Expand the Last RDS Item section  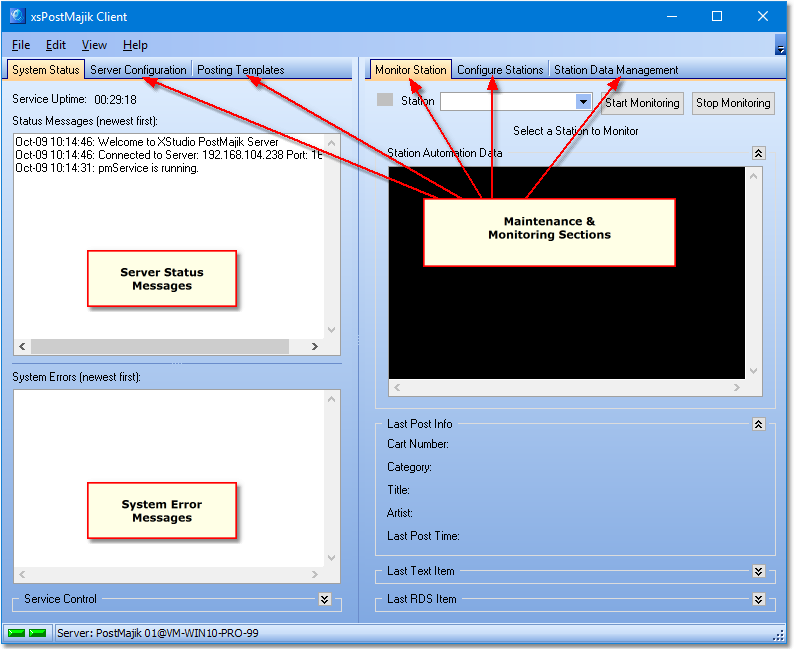coord(758,599)
